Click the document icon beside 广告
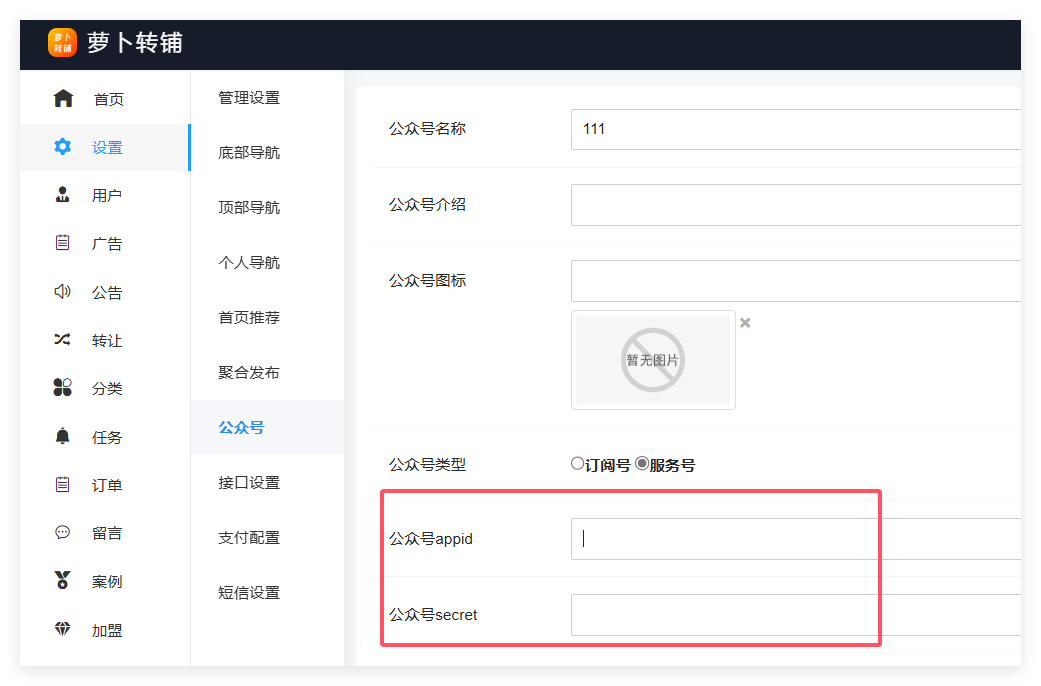This screenshot has width=1041, height=686. 62,242
